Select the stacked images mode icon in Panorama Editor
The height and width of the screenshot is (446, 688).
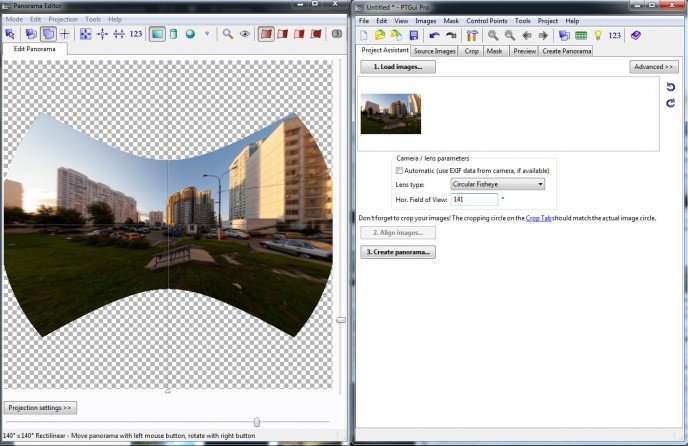(x=31, y=34)
